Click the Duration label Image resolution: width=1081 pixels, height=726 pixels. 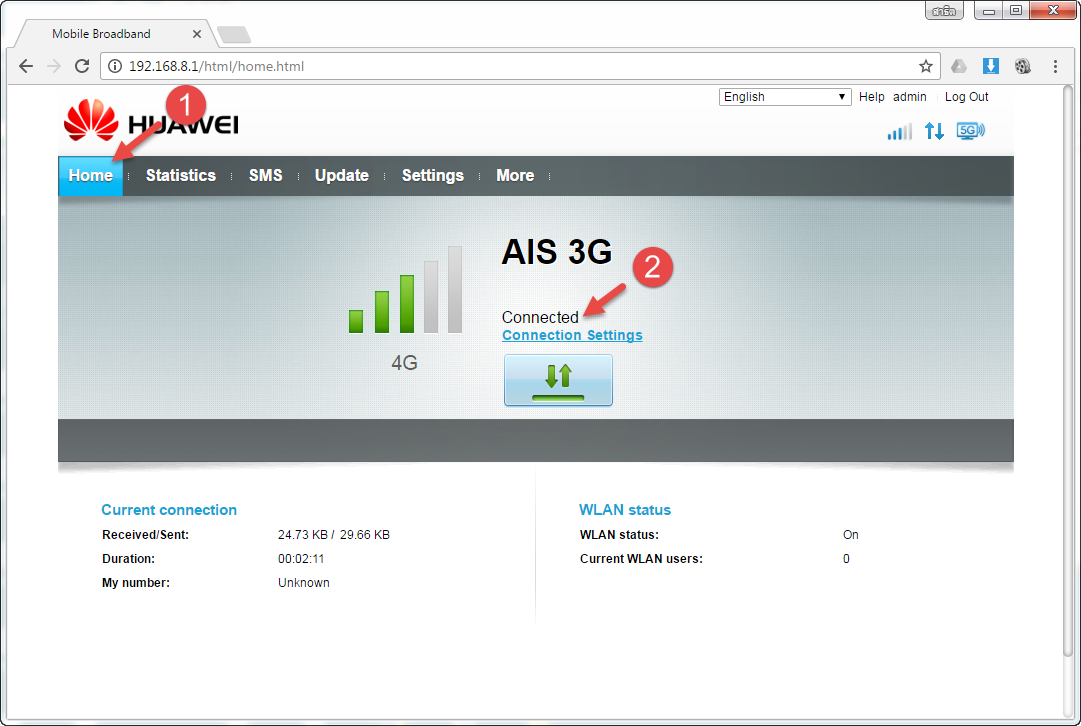click(x=128, y=559)
